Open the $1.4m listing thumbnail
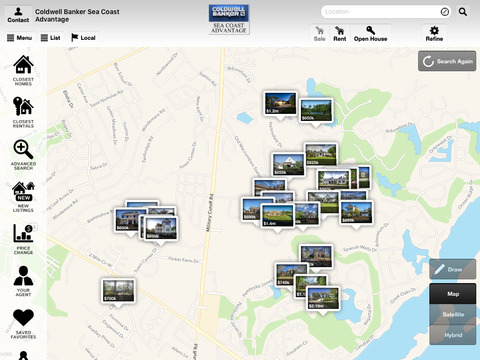480x360 pixels. 278,215
